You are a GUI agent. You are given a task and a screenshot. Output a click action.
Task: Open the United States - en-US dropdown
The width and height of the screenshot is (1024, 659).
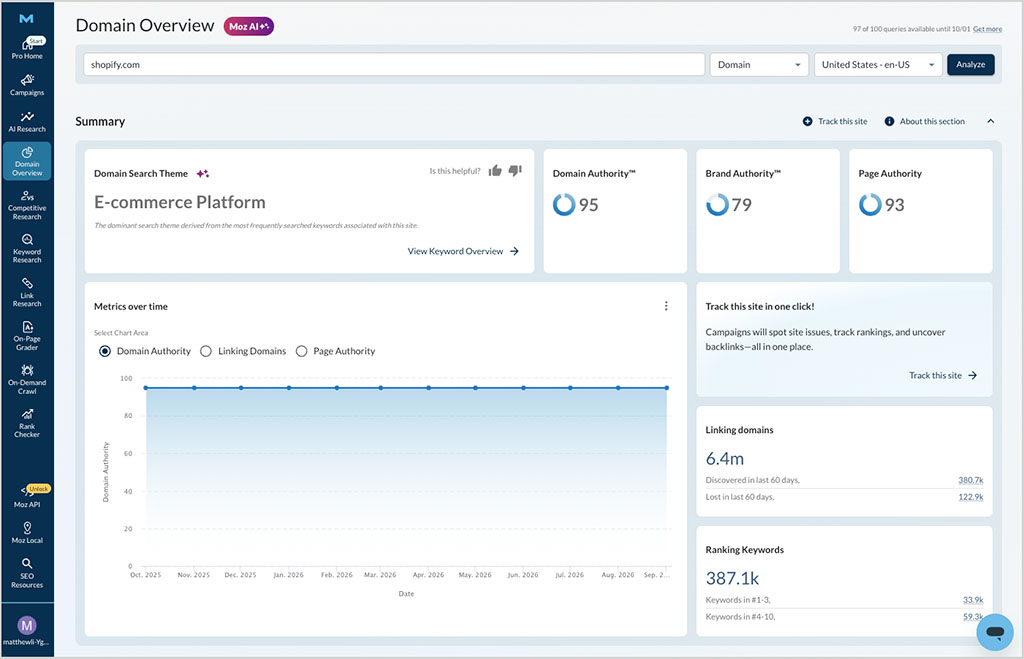tap(878, 65)
